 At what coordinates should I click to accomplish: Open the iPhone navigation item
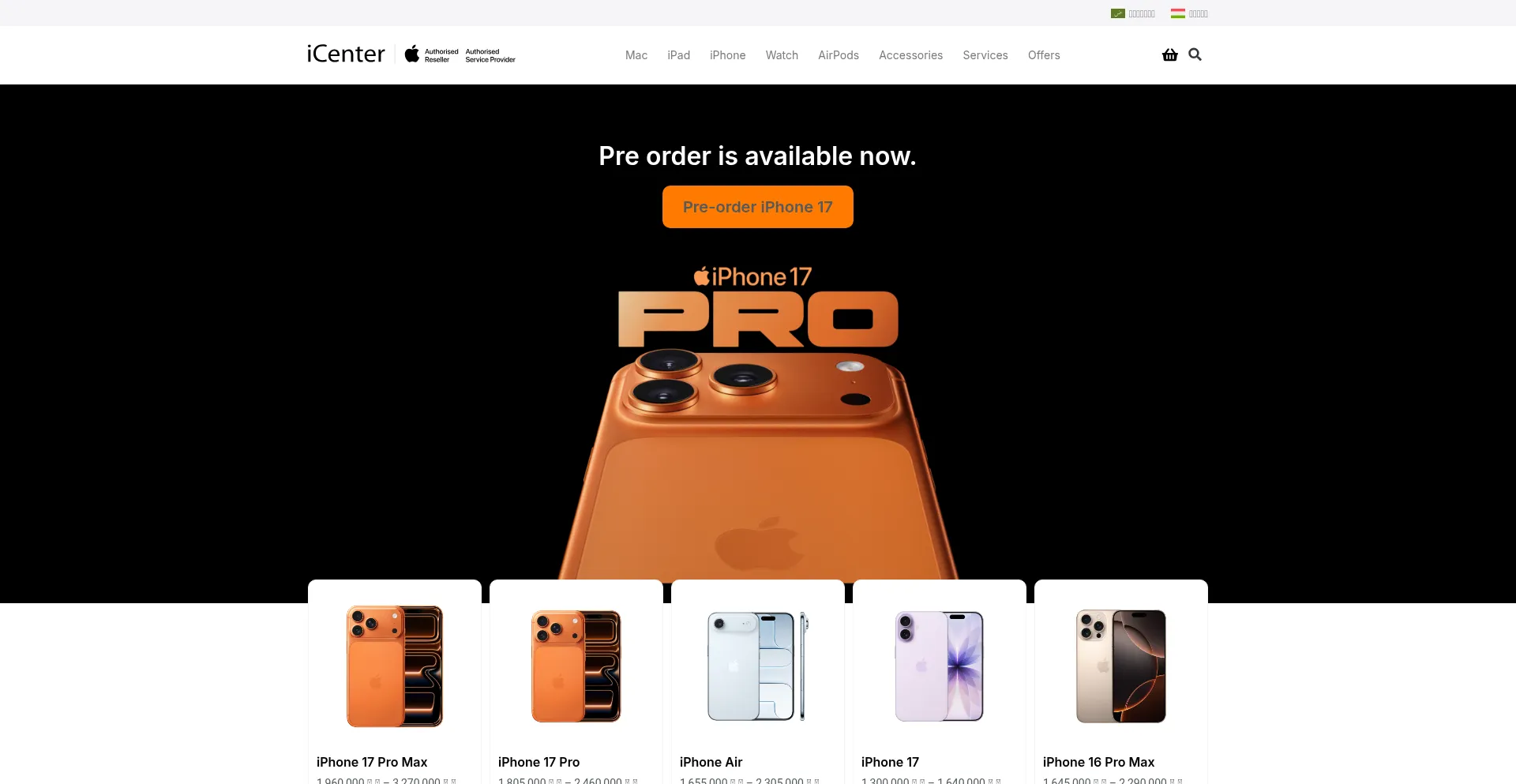(727, 55)
